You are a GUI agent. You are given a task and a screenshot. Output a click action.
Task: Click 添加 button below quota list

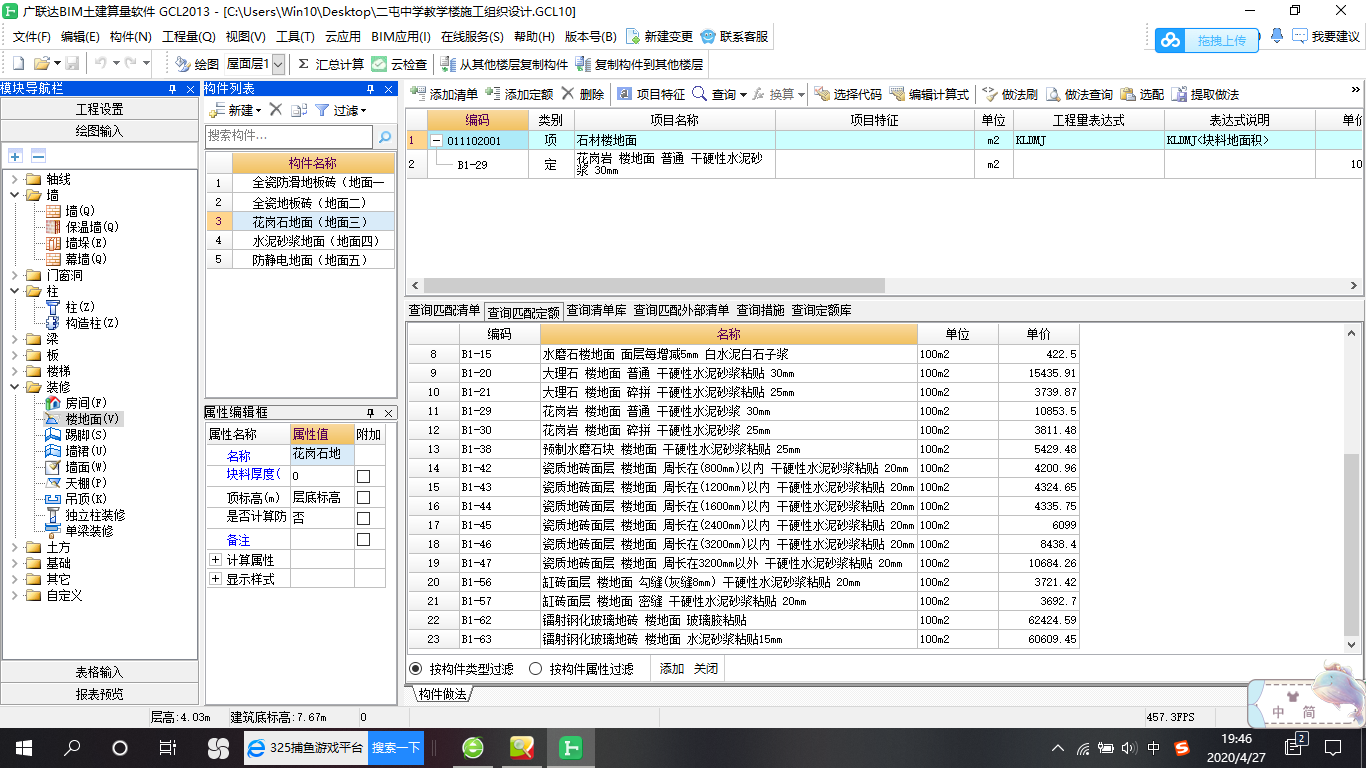[672, 668]
